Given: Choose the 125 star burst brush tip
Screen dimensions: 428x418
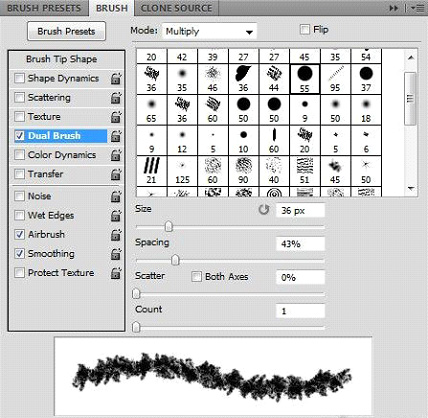Looking at the screenshot, I should coord(182,171).
